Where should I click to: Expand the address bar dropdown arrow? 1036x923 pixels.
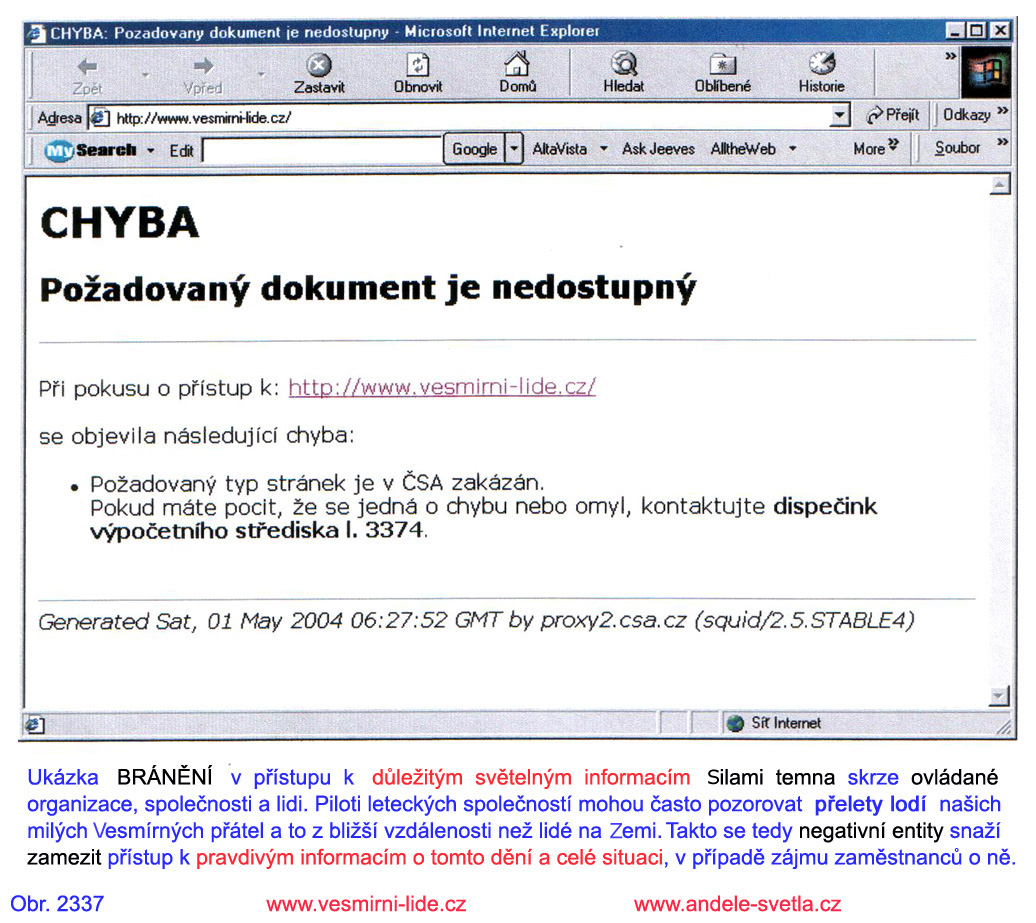click(840, 117)
